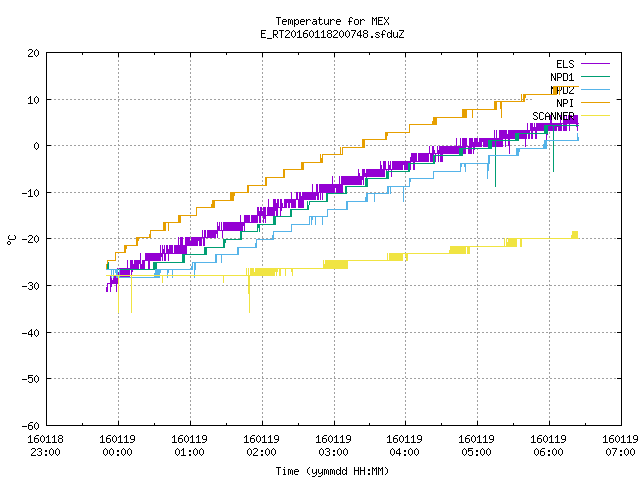Click the y-axis tick label -30
This screenshot has width=640, height=480.
point(30,286)
